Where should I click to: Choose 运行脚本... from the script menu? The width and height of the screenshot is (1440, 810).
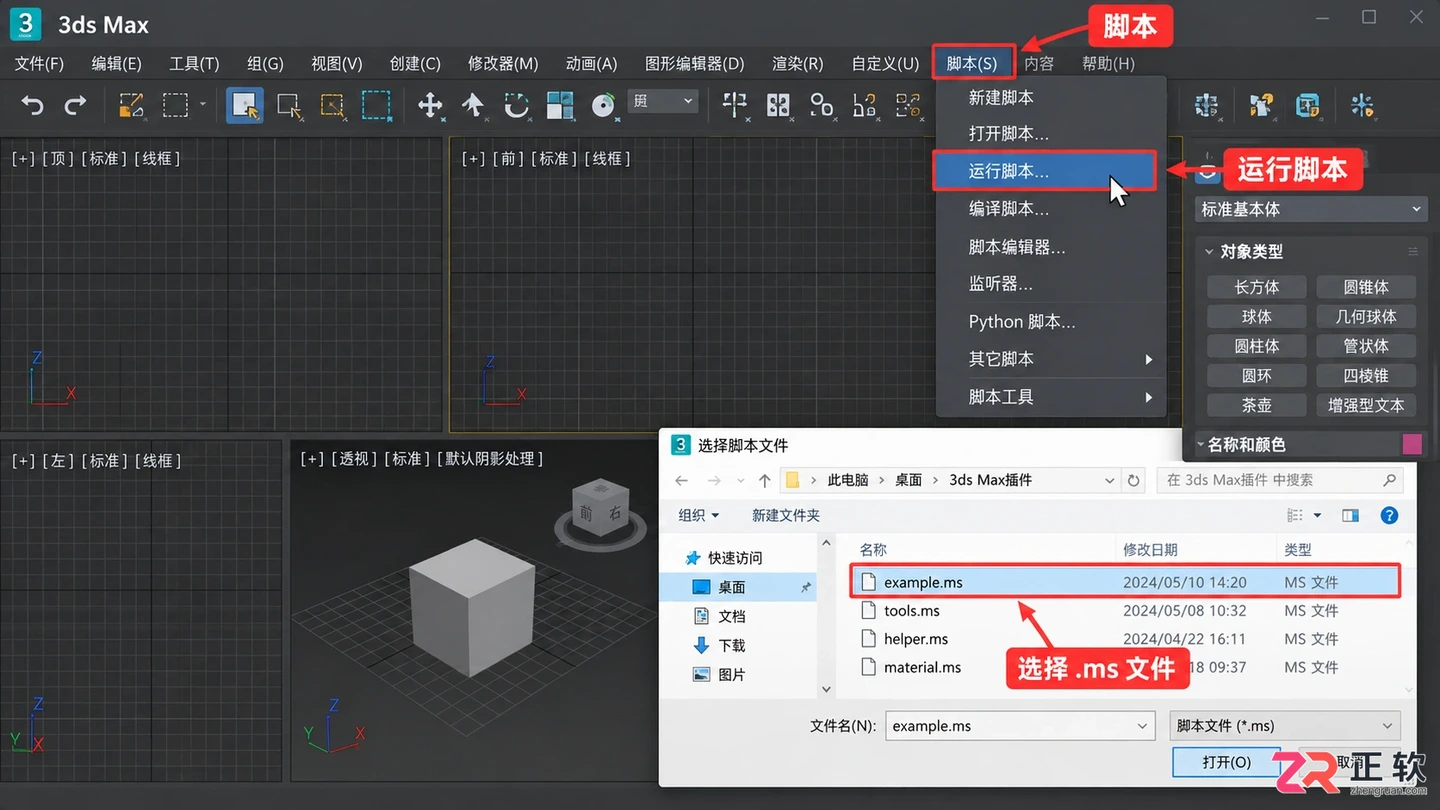[x=1045, y=171]
